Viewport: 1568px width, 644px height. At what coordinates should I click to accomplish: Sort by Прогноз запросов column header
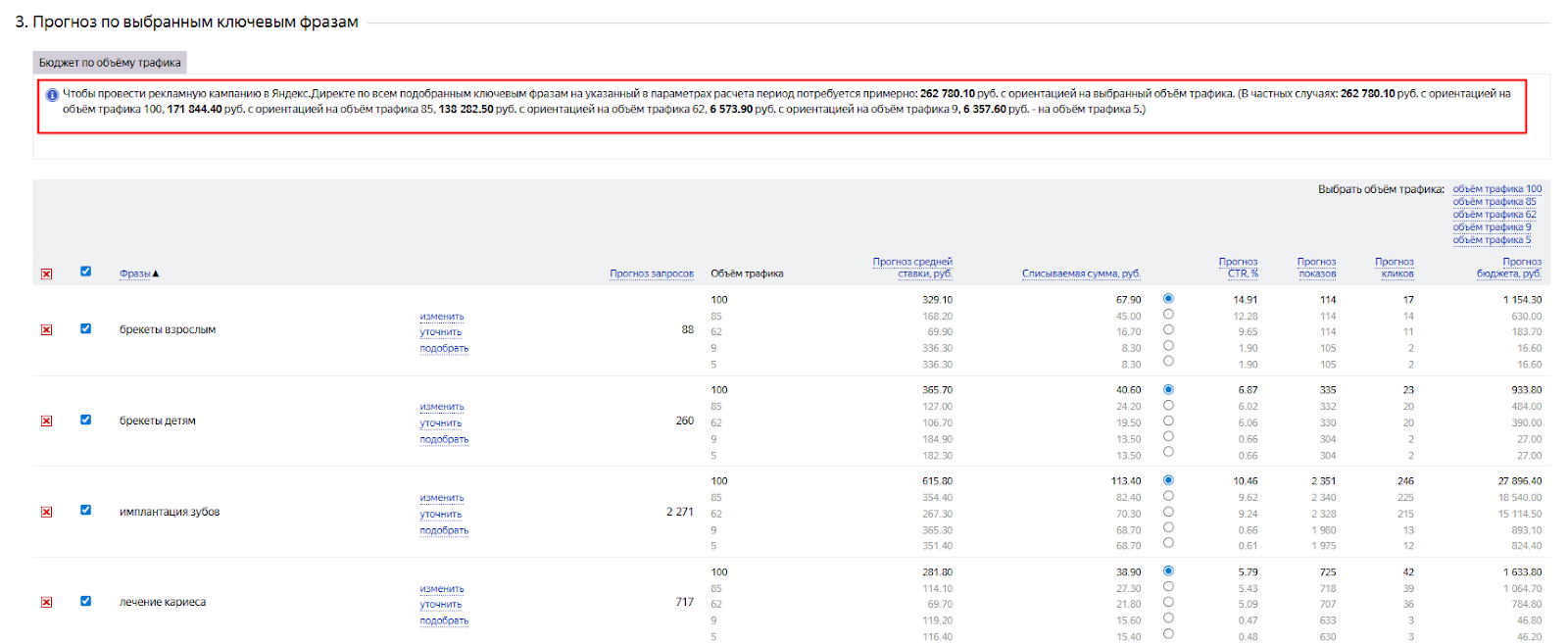[x=651, y=273]
